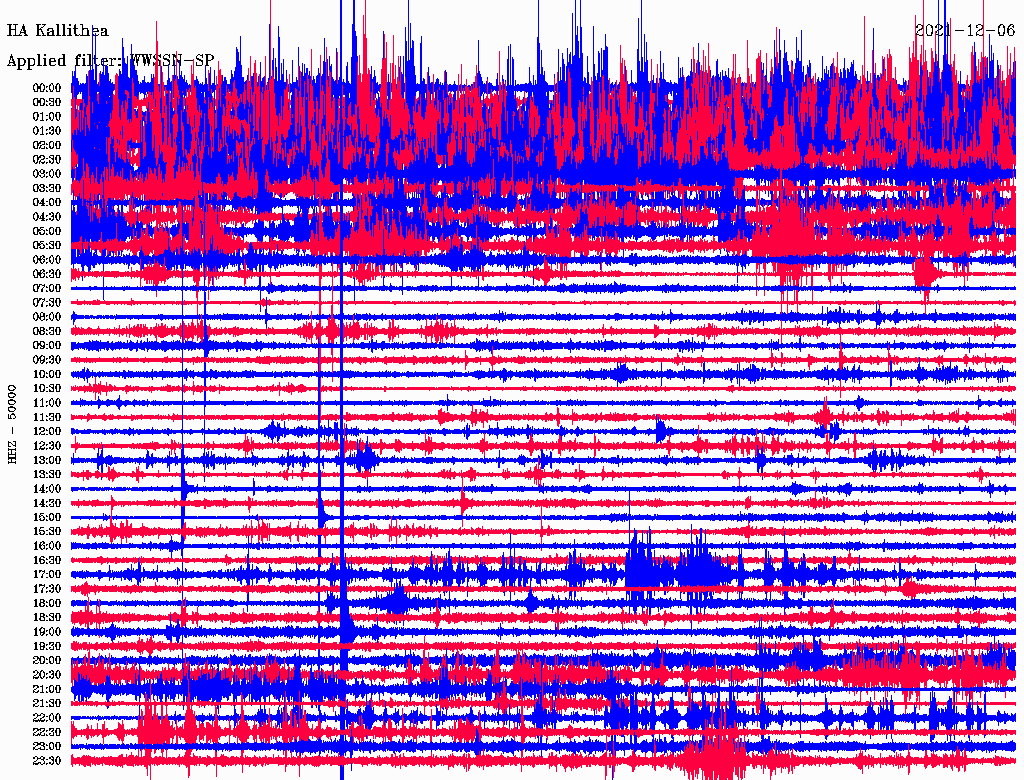Select the 04:30 time label
This screenshot has width=1024, height=780.
pos(47,217)
